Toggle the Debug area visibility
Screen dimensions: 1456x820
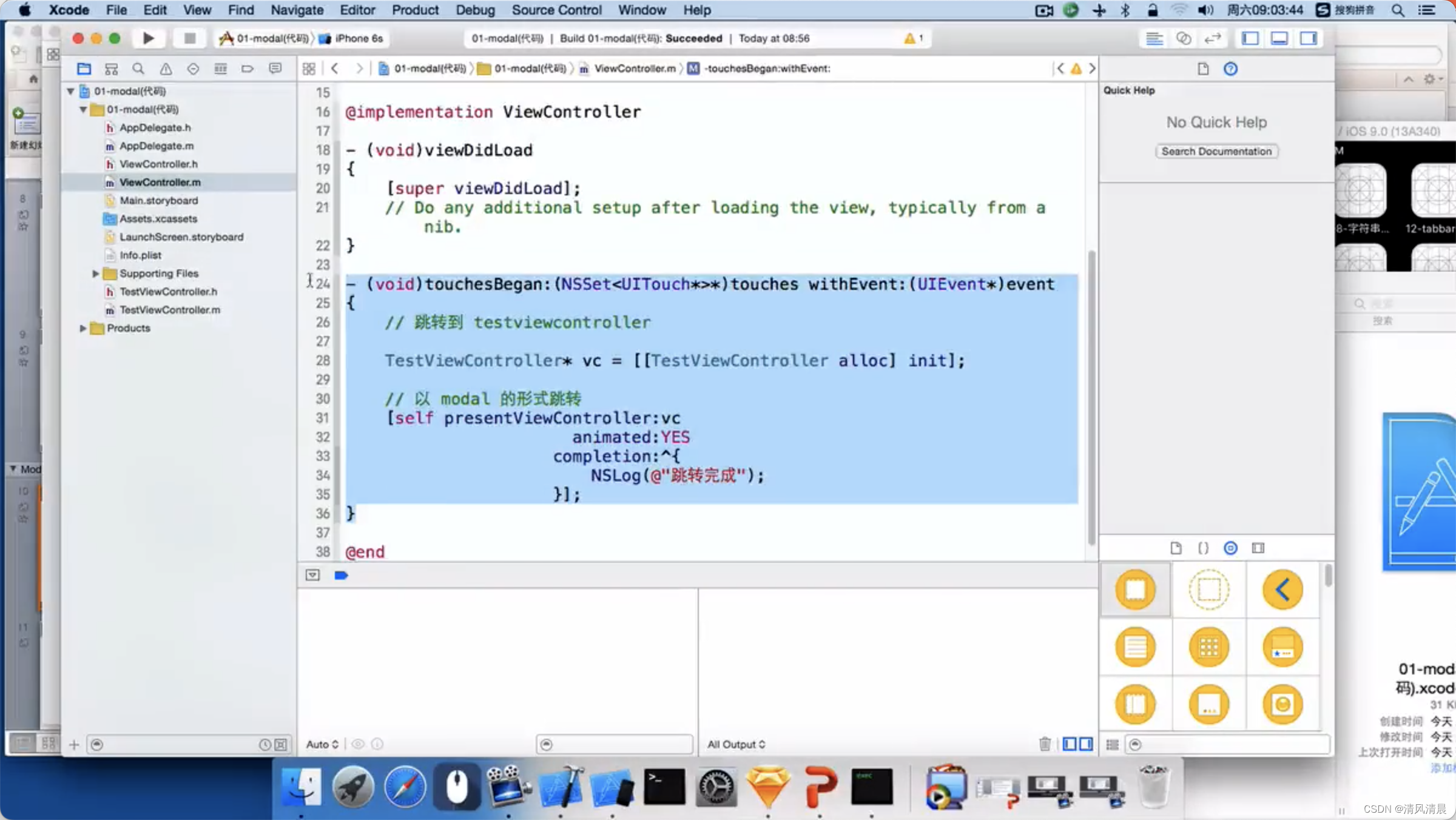pyautogui.click(x=1279, y=38)
